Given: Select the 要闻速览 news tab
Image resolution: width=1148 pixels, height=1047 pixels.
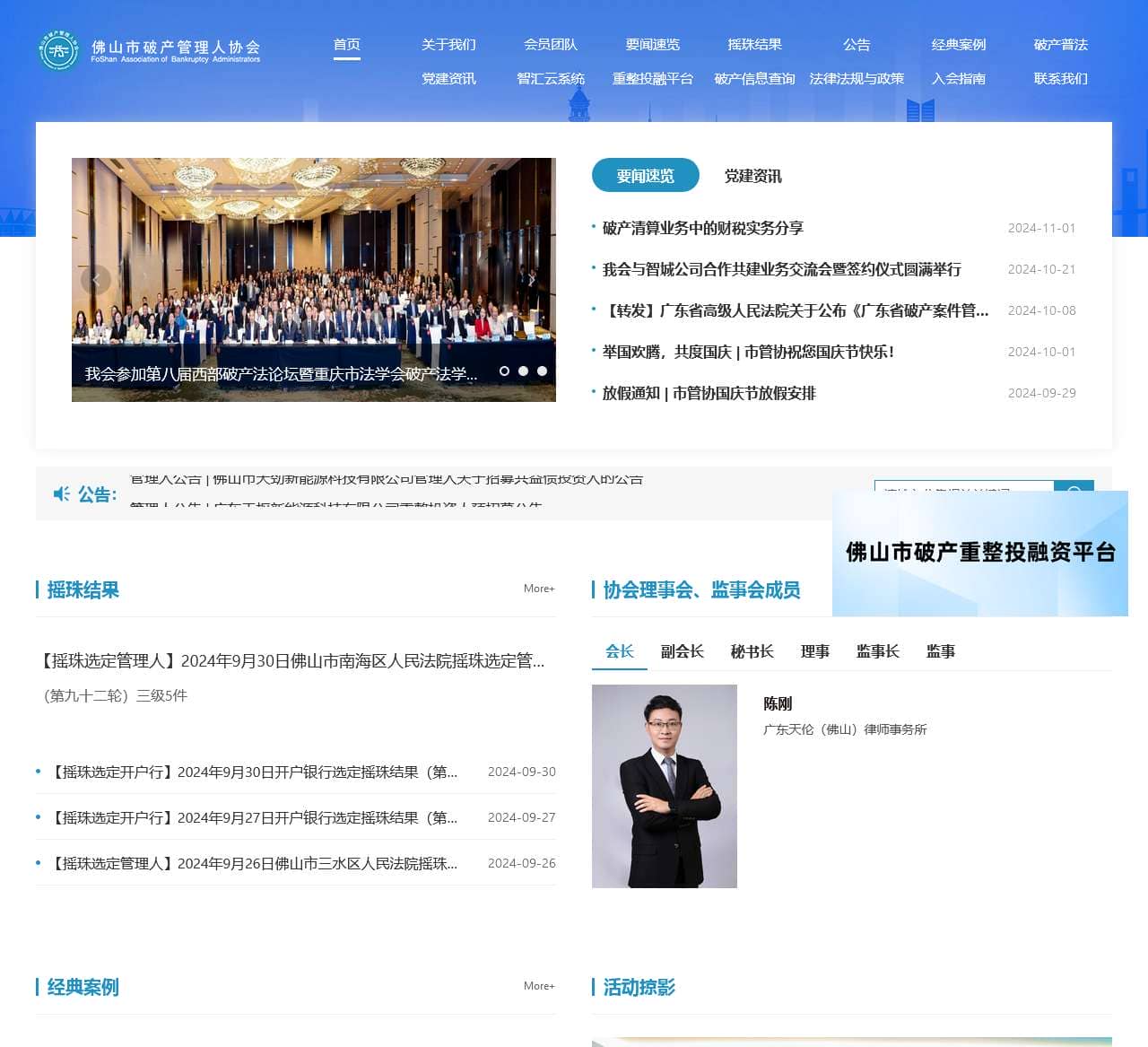Looking at the screenshot, I should pyautogui.click(x=646, y=176).
